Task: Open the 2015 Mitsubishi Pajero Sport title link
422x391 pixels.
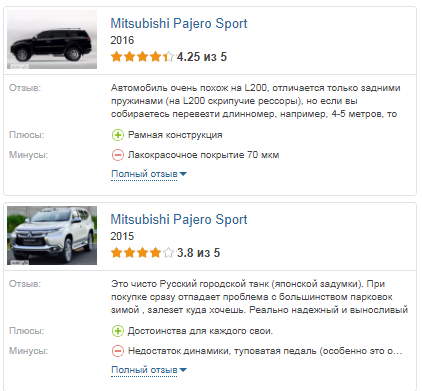Action: point(179,220)
